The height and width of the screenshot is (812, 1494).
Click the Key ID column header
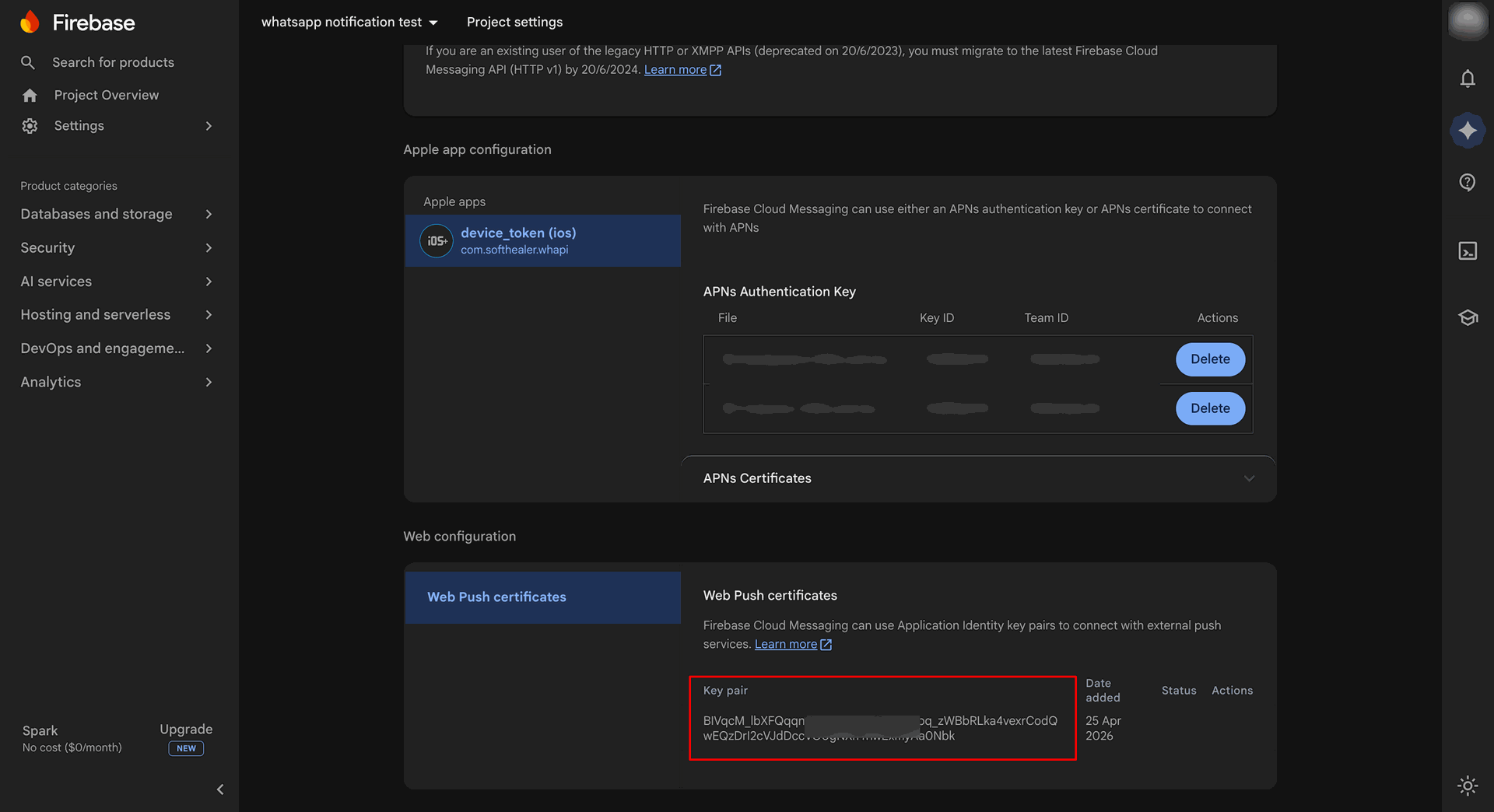[937, 318]
